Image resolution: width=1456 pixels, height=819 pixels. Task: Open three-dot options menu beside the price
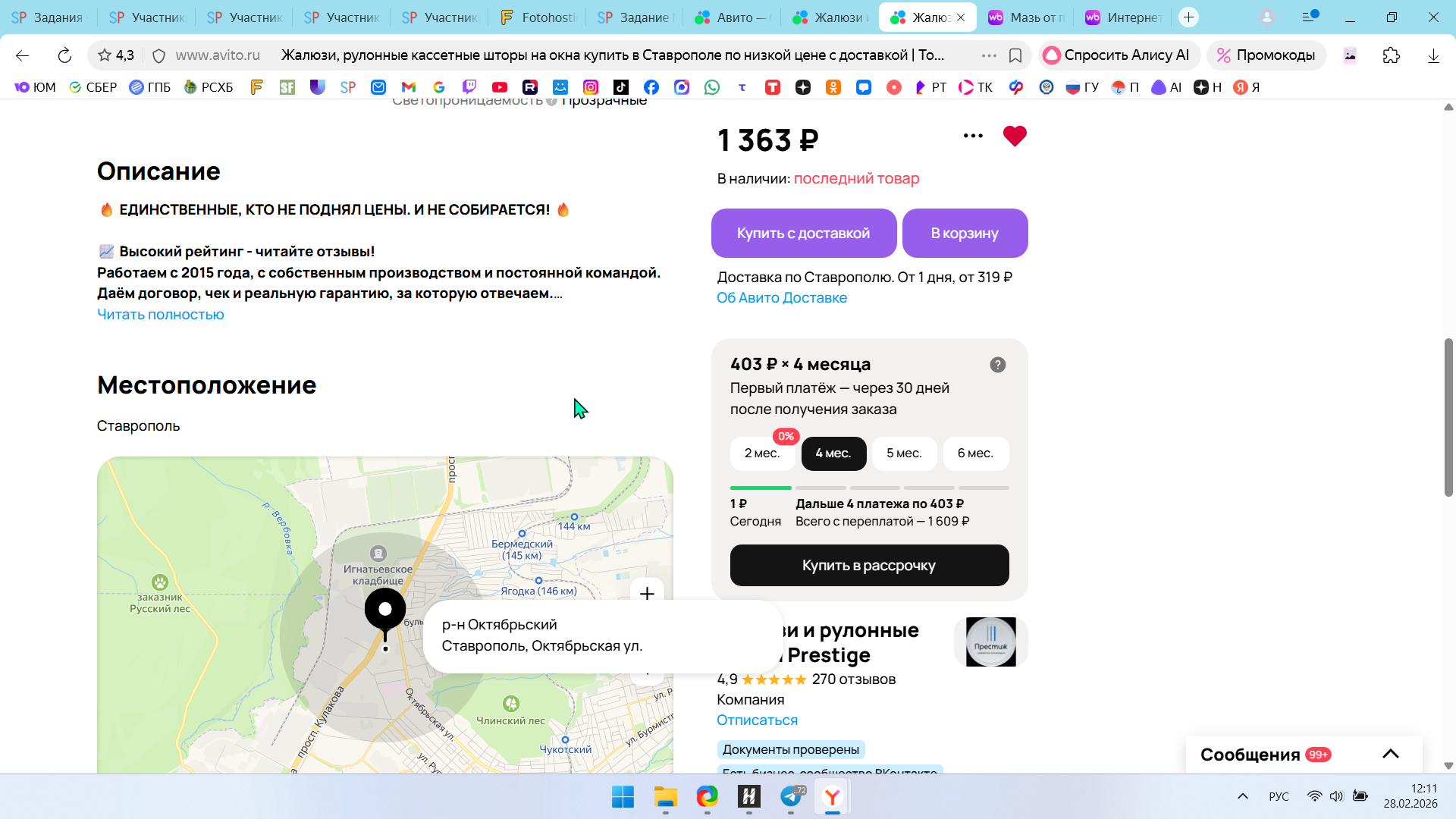click(973, 136)
